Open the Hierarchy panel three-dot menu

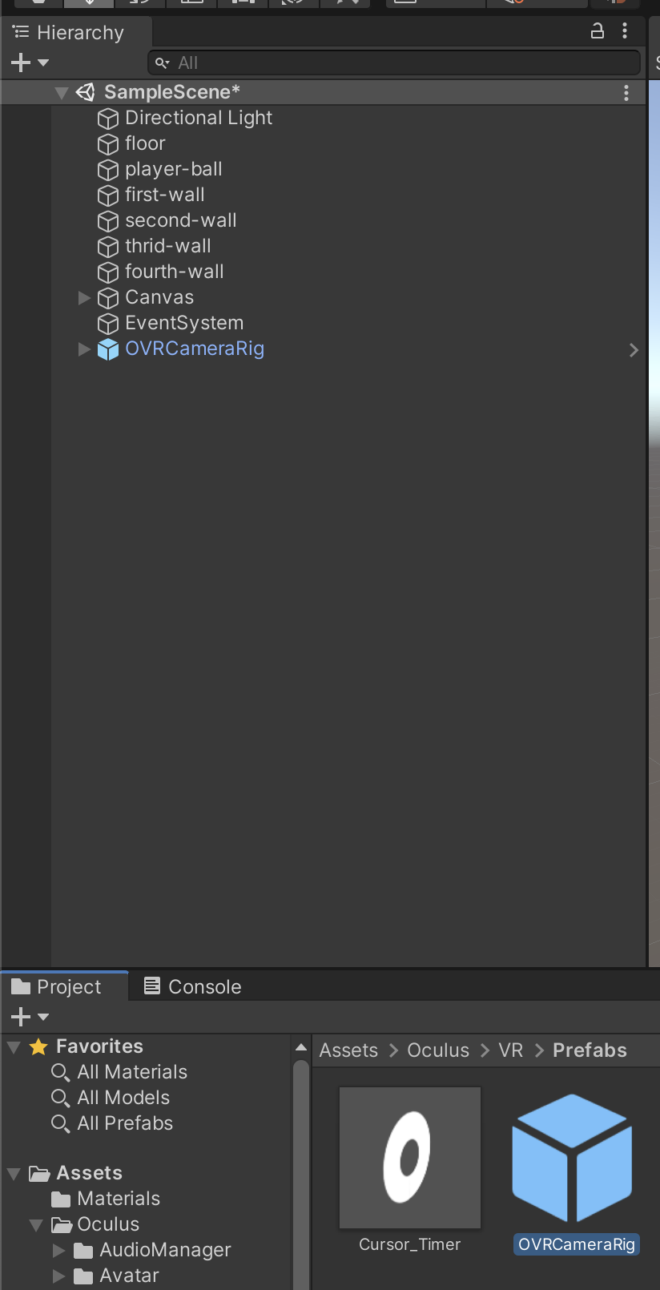625,31
